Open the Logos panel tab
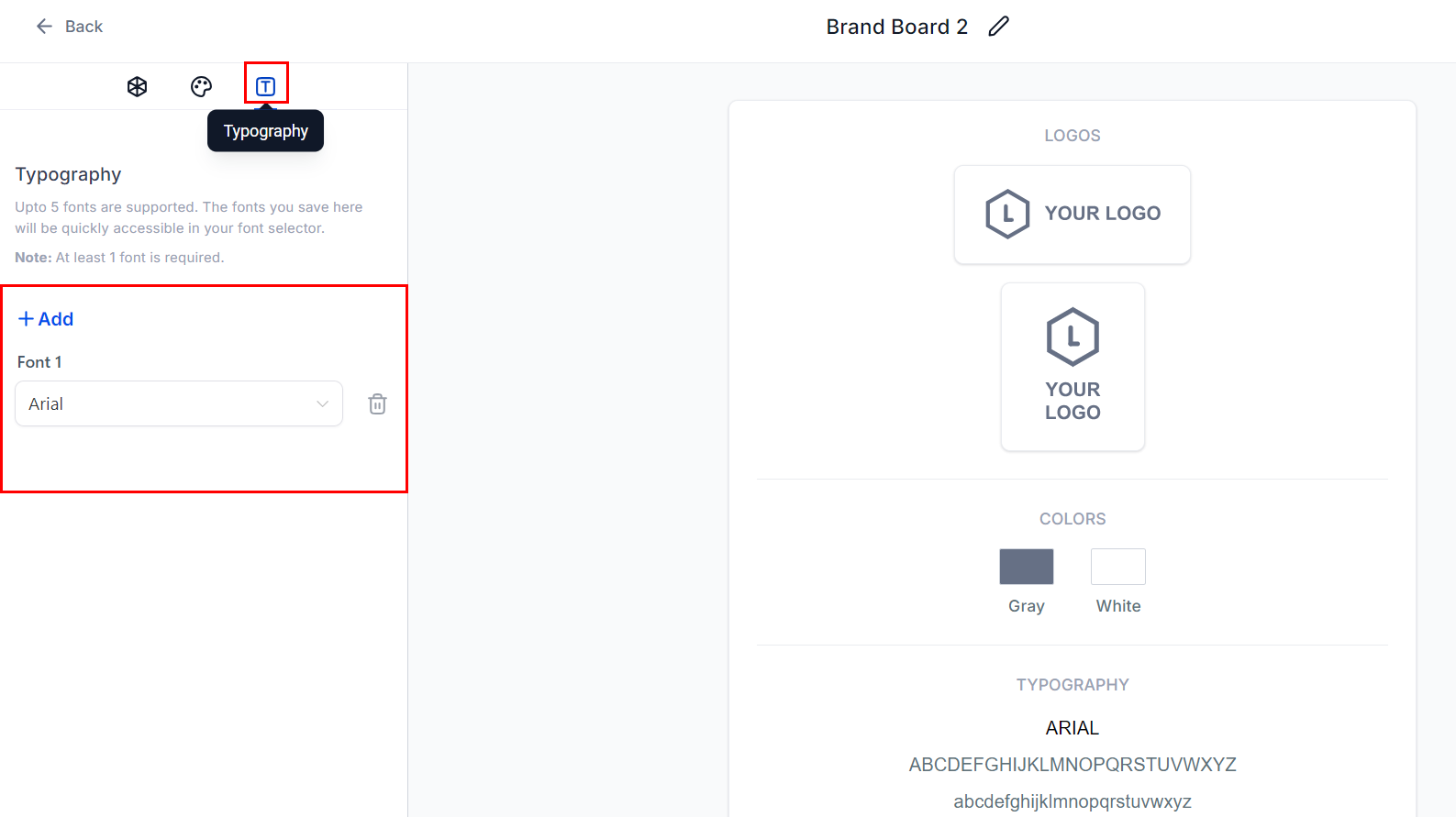 coord(136,85)
